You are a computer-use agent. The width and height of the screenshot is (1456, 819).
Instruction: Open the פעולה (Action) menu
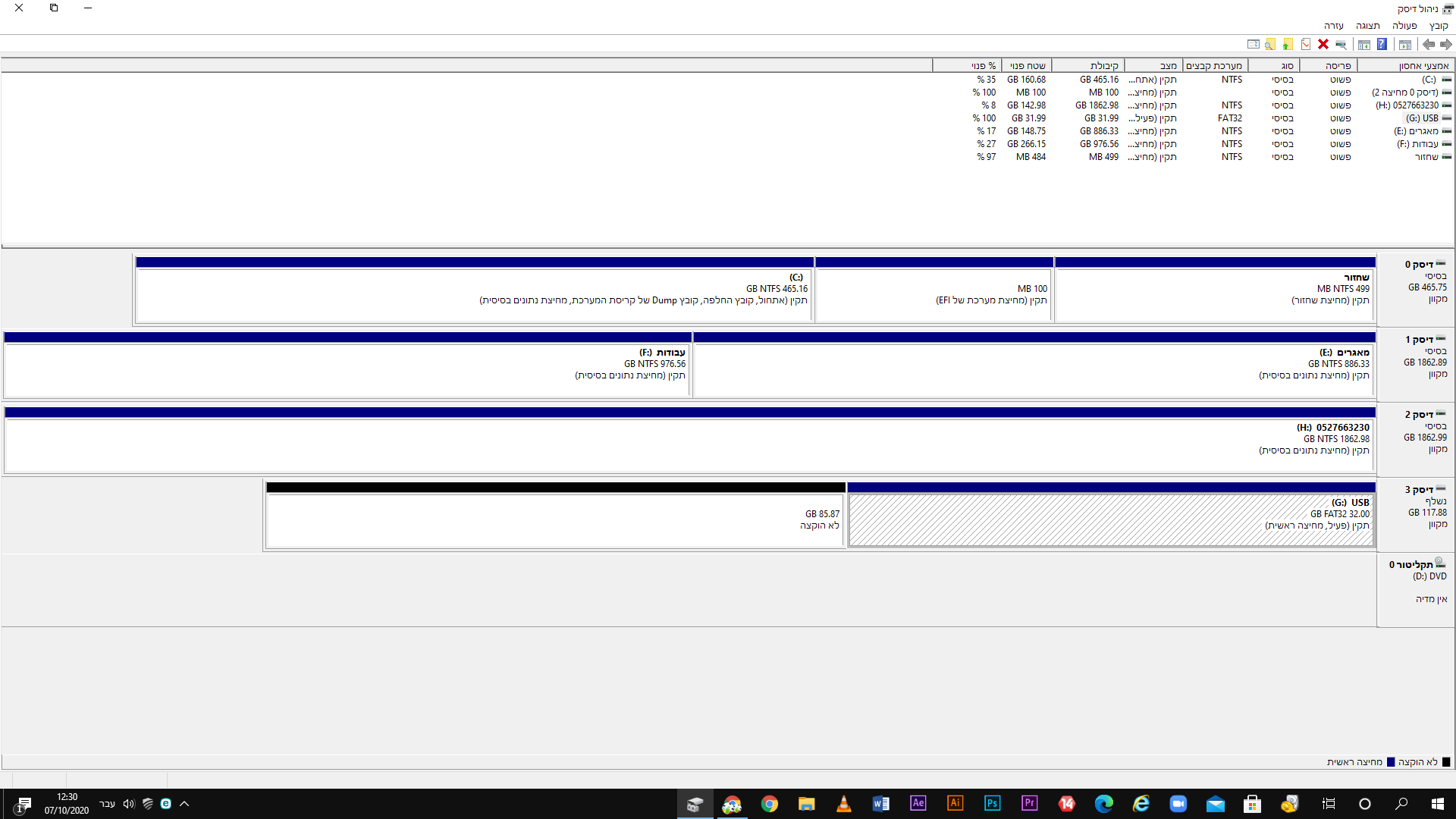pos(1404,26)
